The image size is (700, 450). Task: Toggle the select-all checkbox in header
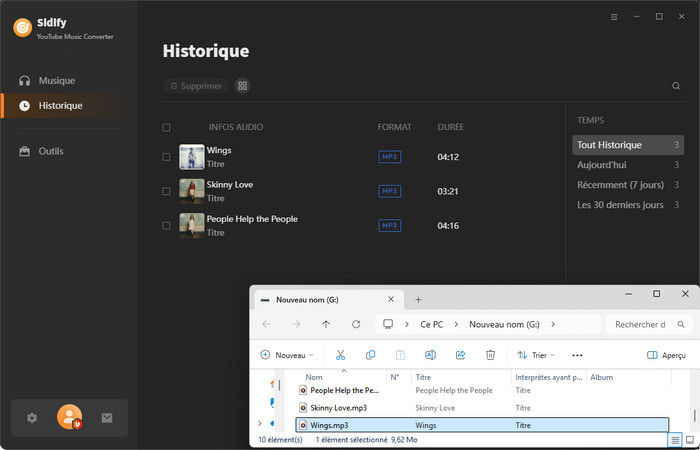click(166, 128)
